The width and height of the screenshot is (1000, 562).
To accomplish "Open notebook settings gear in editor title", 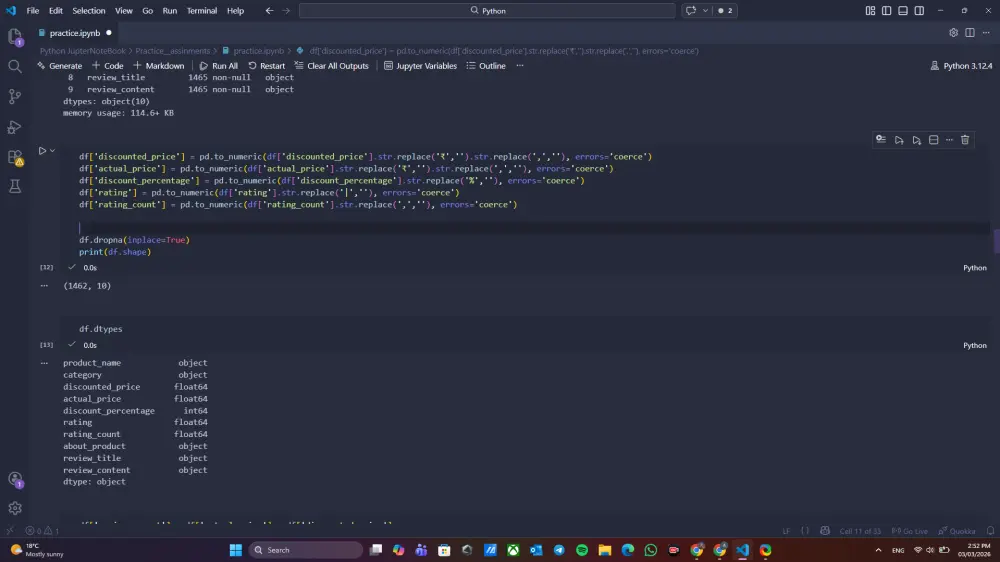I will [953, 33].
